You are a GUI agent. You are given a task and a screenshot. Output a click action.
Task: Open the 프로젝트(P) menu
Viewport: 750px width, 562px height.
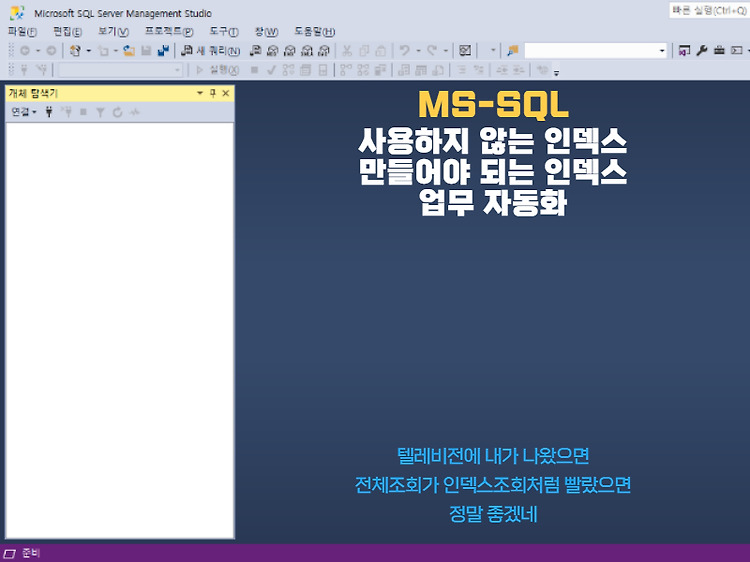point(169,32)
